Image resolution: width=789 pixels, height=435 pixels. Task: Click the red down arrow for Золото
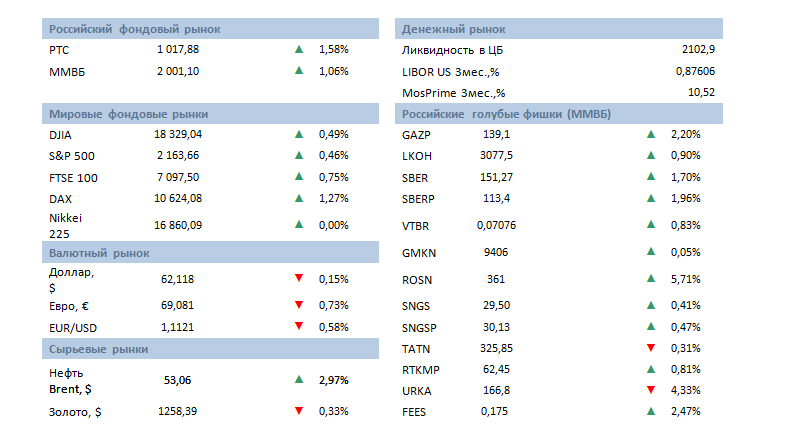(298, 410)
